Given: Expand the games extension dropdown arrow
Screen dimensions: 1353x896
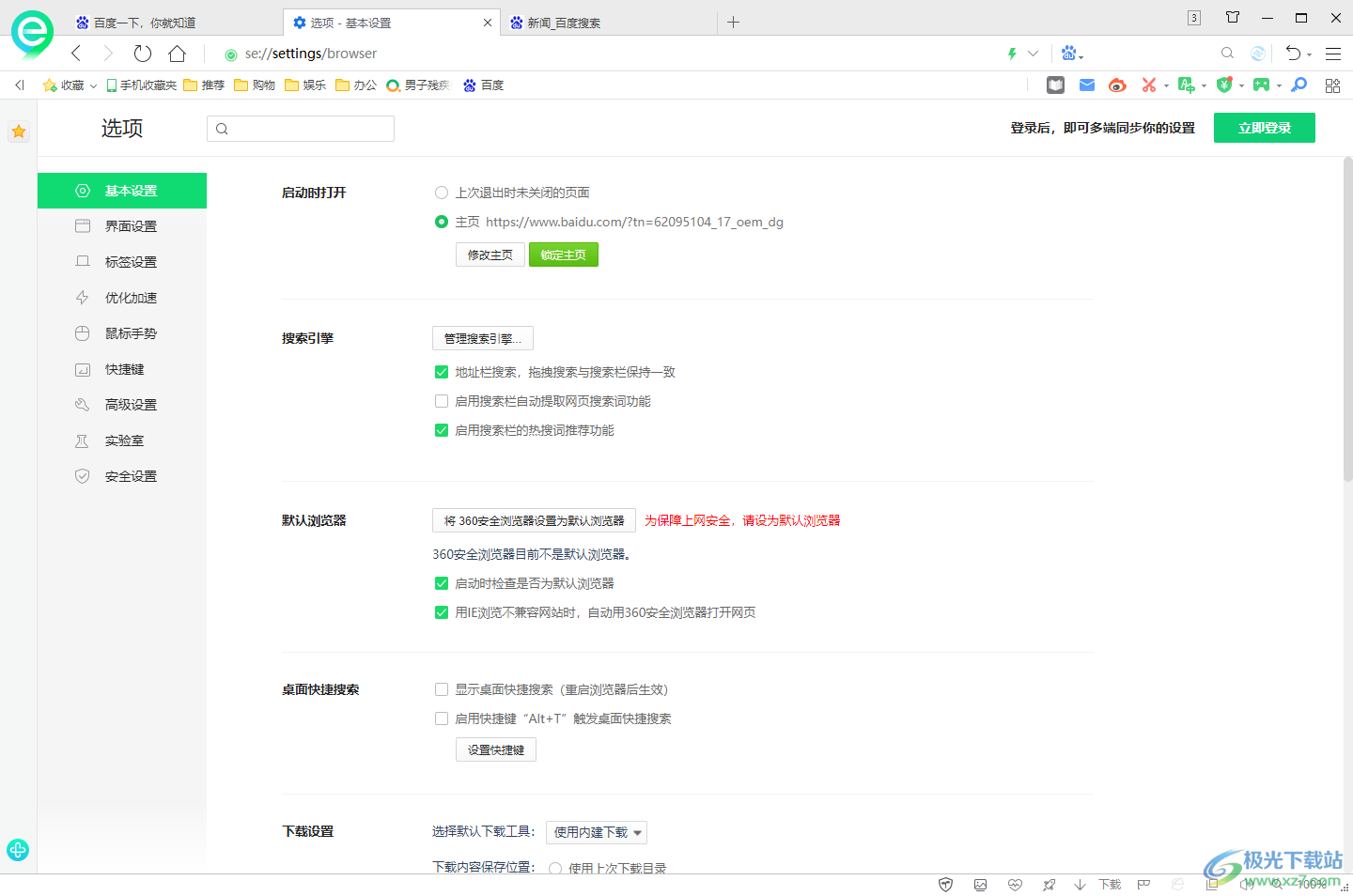Looking at the screenshot, I should [1279, 86].
